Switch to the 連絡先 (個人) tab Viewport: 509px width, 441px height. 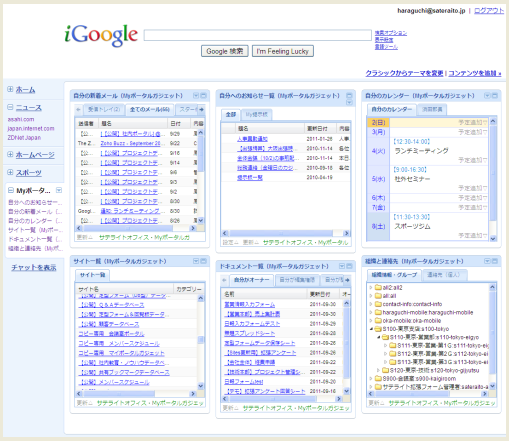tap(444, 275)
